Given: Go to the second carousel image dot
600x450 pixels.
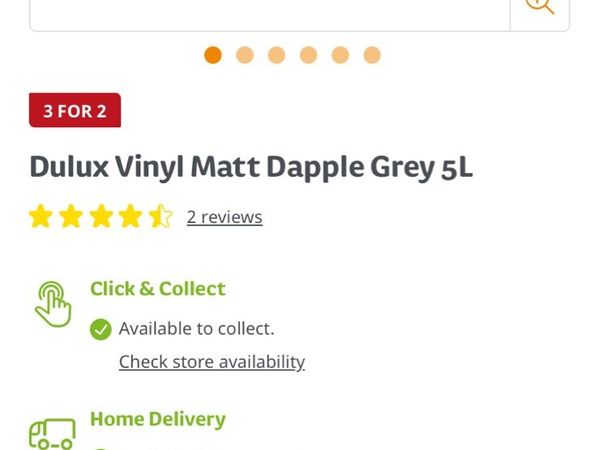Looking at the screenshot, I should 245,55.
